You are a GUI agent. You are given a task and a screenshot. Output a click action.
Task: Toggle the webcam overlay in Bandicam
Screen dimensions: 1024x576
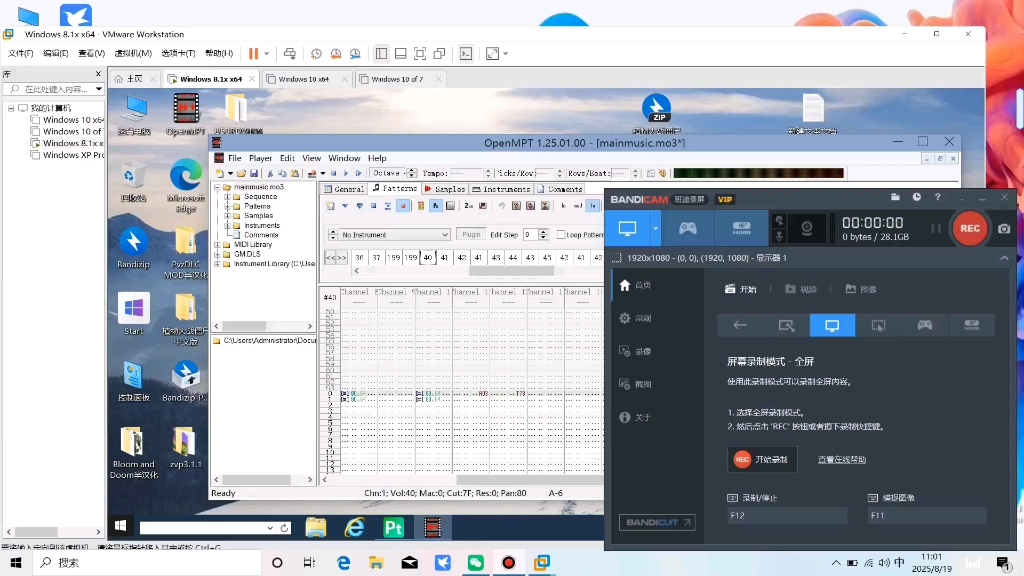[x=807, y=228]
